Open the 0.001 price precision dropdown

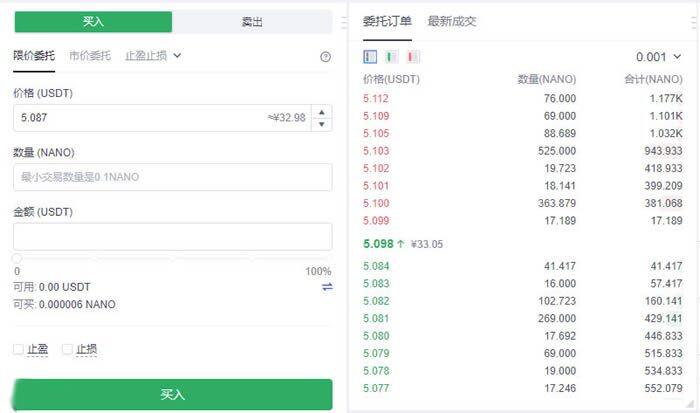[665, 57]
